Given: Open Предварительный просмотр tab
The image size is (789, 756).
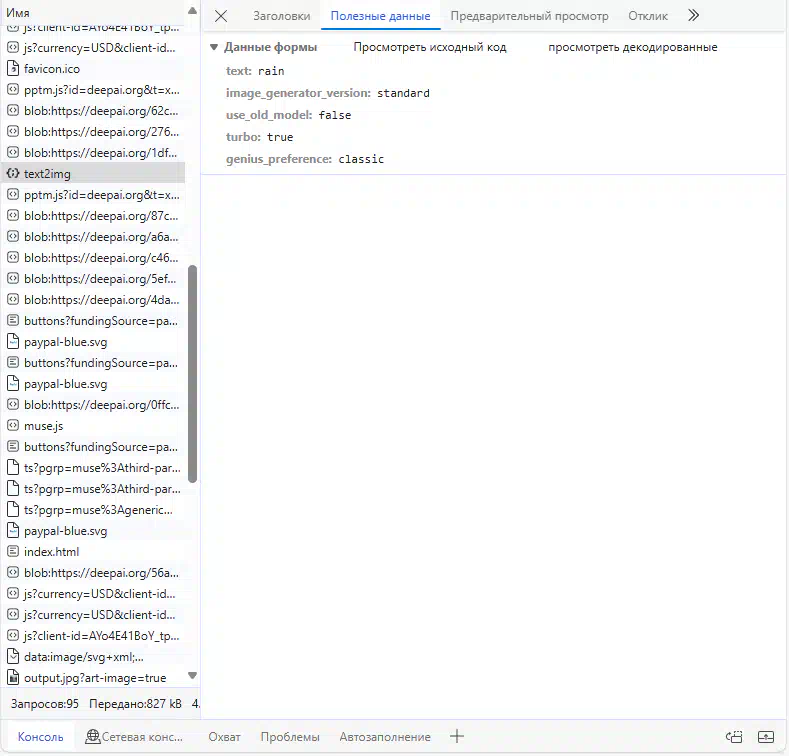Looking at the screenshot, I should [529, 16].
